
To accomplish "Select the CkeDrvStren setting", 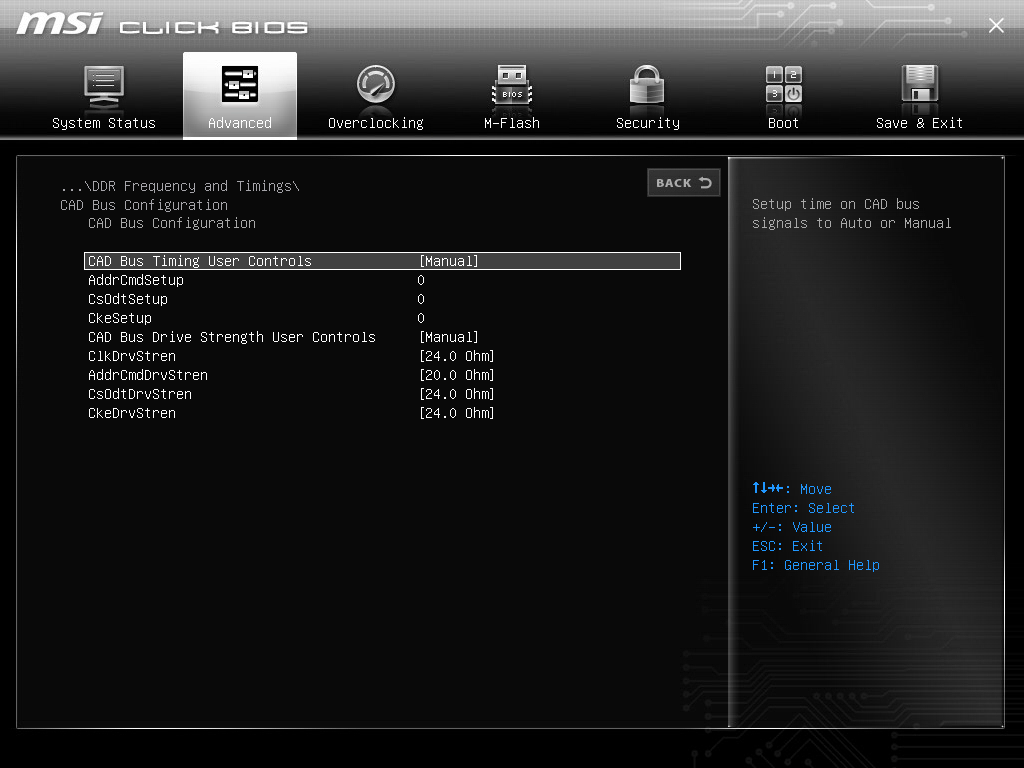I will 132,413.
